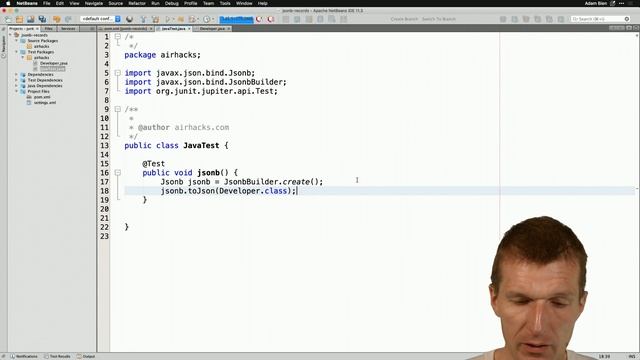Click the blue memory usage bar
The image size is (640, 360).
coord(236,19)
